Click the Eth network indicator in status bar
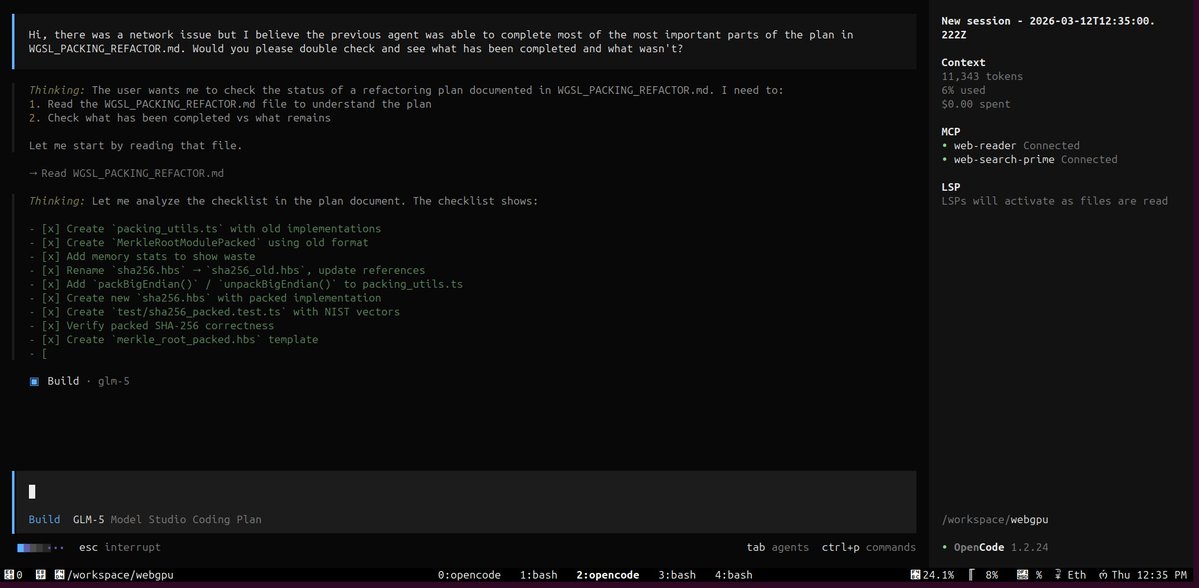Viewport: 1199px width, 588px height. click(1070, 574)
